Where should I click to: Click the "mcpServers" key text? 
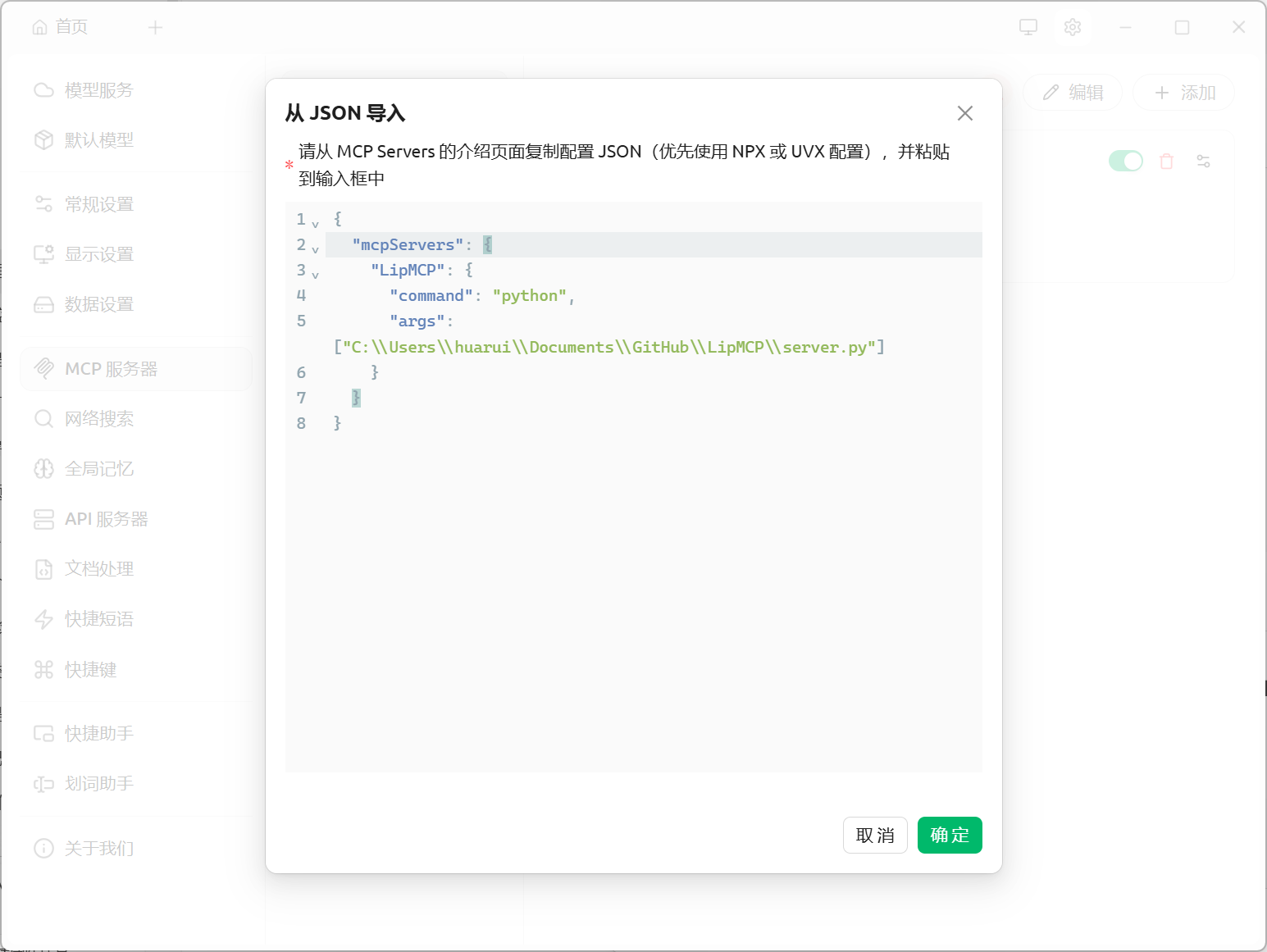click(x=408, y=244)
